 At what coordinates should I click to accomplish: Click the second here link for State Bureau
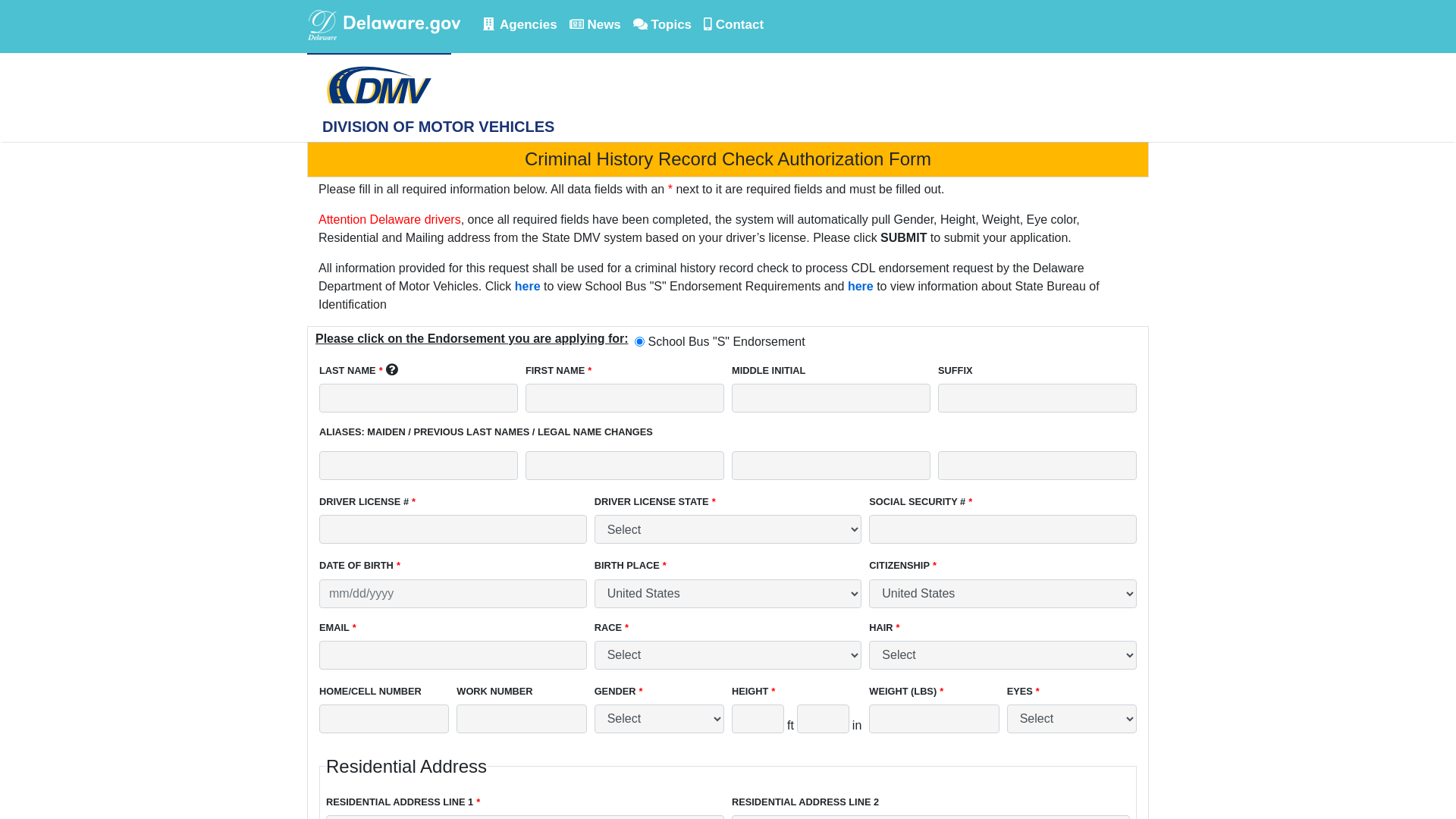[860, 286]
